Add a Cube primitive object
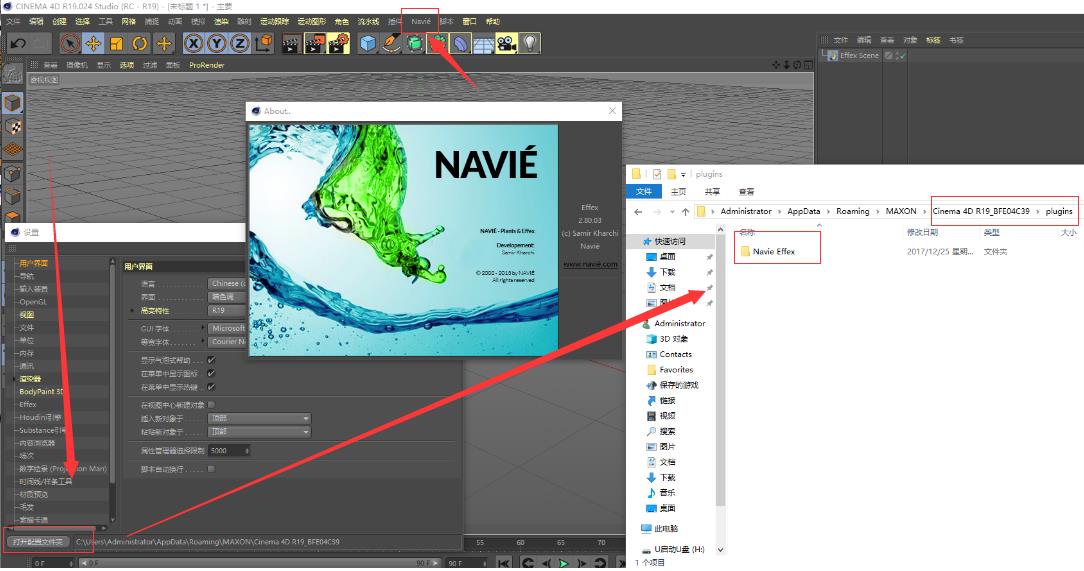Screen dimensions: 1084x571 click(x=369, y=43)
